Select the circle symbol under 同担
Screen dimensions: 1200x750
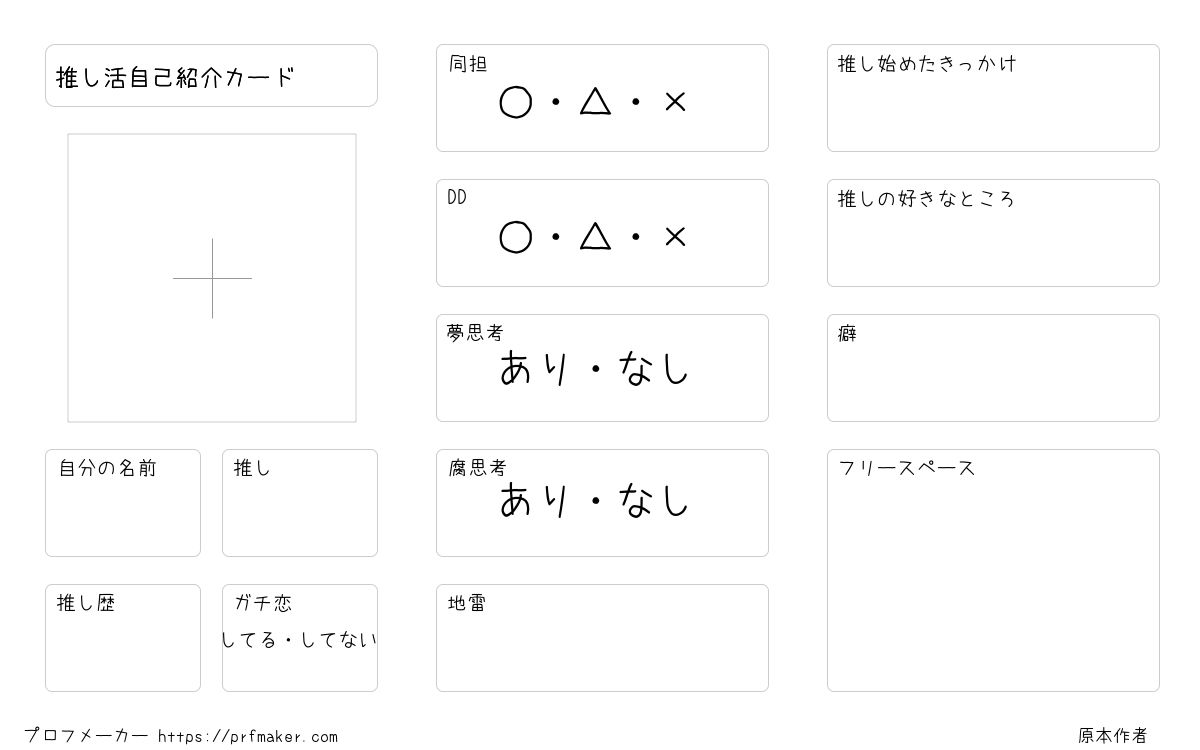click(515, 102)
